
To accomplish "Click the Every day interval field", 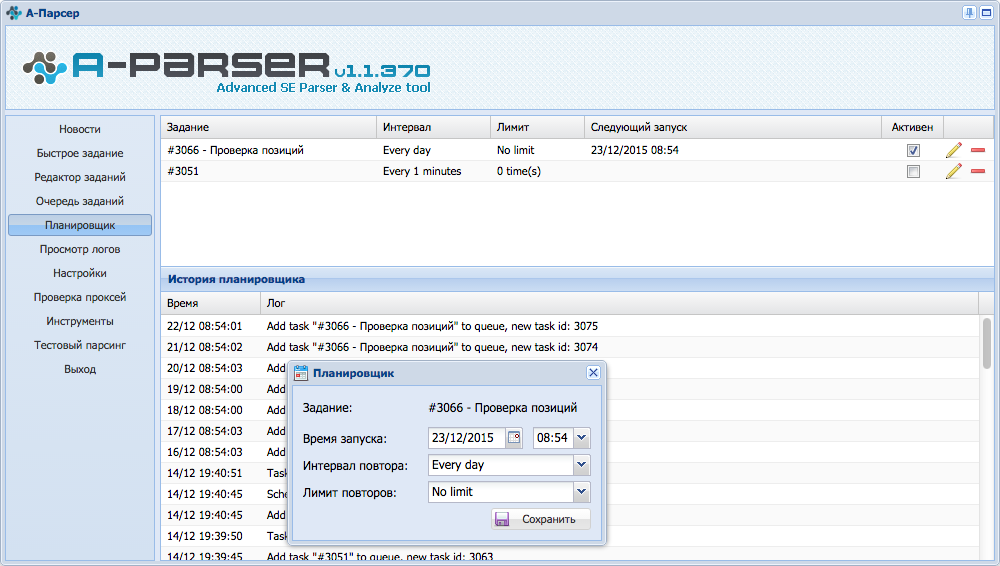I will [501, 465].
